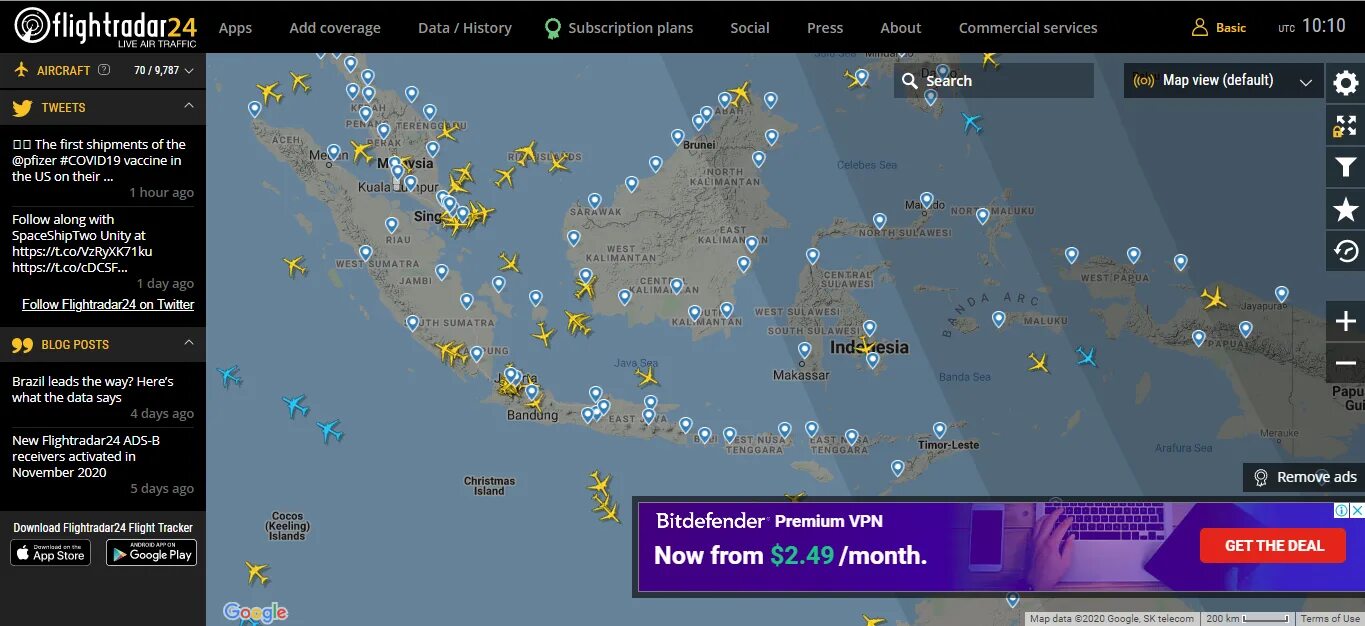Open Subscription plans page
The image size is (1365, 626).
pyautogui.click(x=630, y=28)
